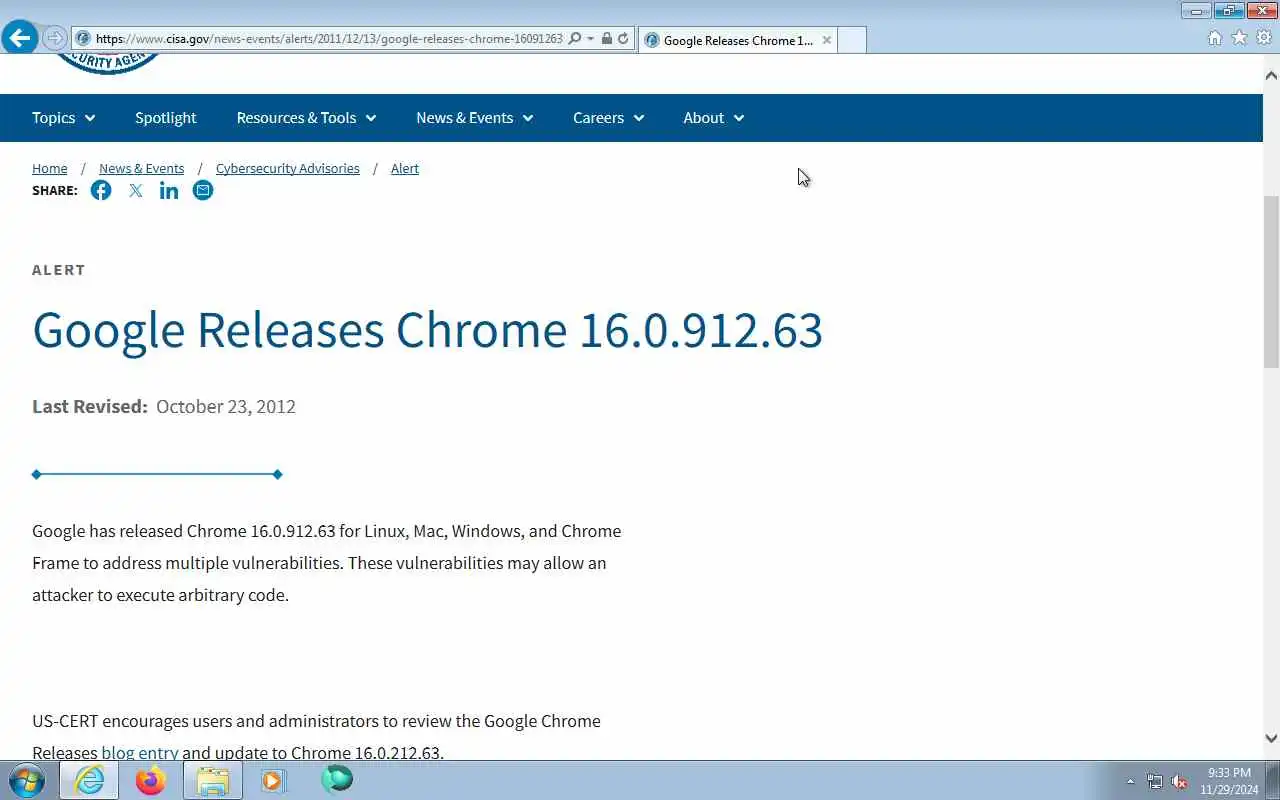Open Favorites with the star icon
The height and width of the screenshot is (800, 1280).
(x=1239, y=38)
